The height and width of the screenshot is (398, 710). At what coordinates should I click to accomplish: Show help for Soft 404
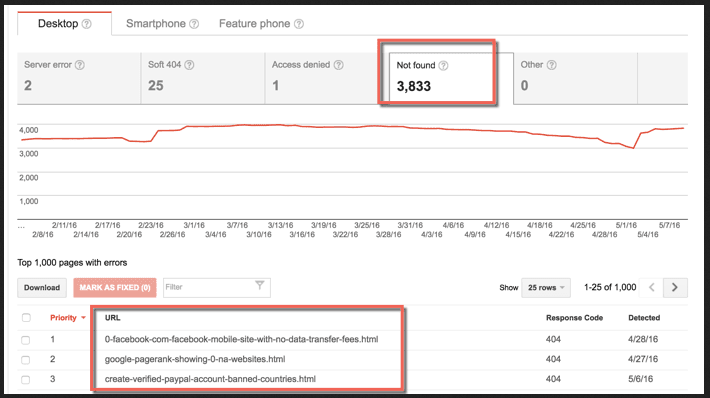pyautogui.click(x=189, y=65)
